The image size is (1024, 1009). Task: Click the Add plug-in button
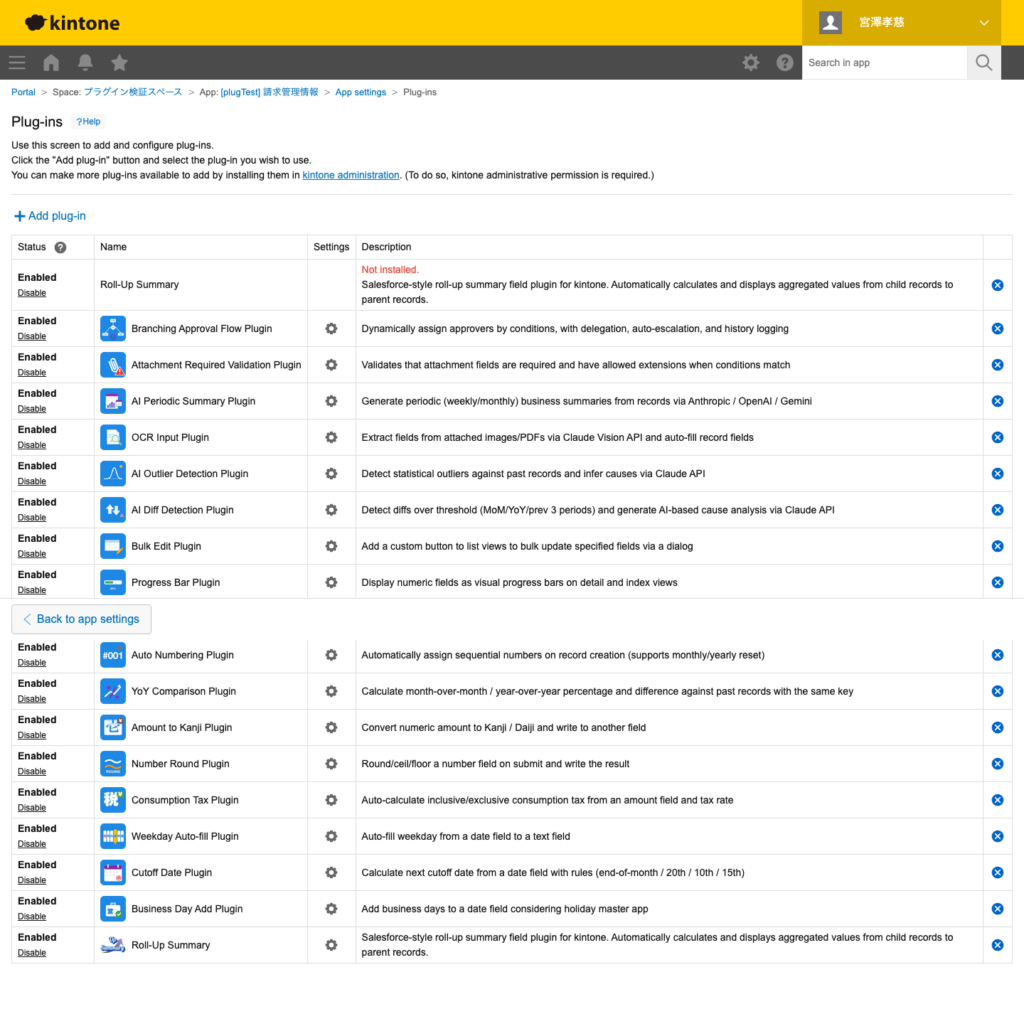(50, 216)
